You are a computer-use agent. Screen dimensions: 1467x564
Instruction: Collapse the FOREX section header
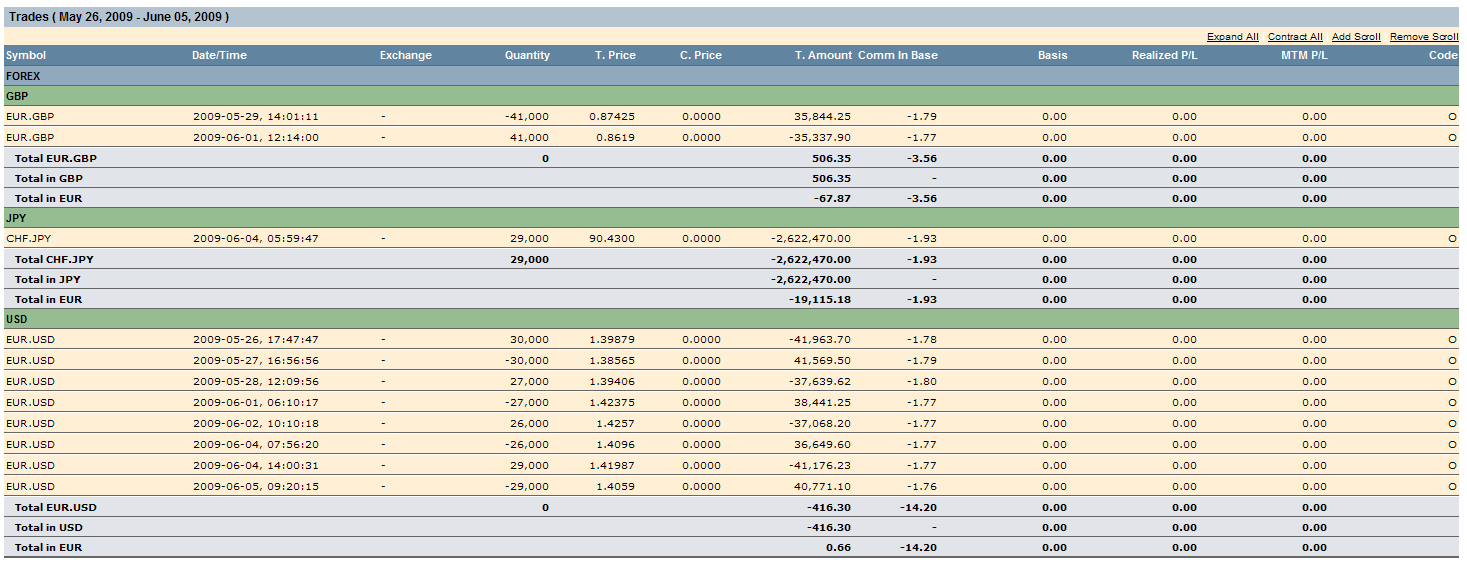click(x=23, y=76)
